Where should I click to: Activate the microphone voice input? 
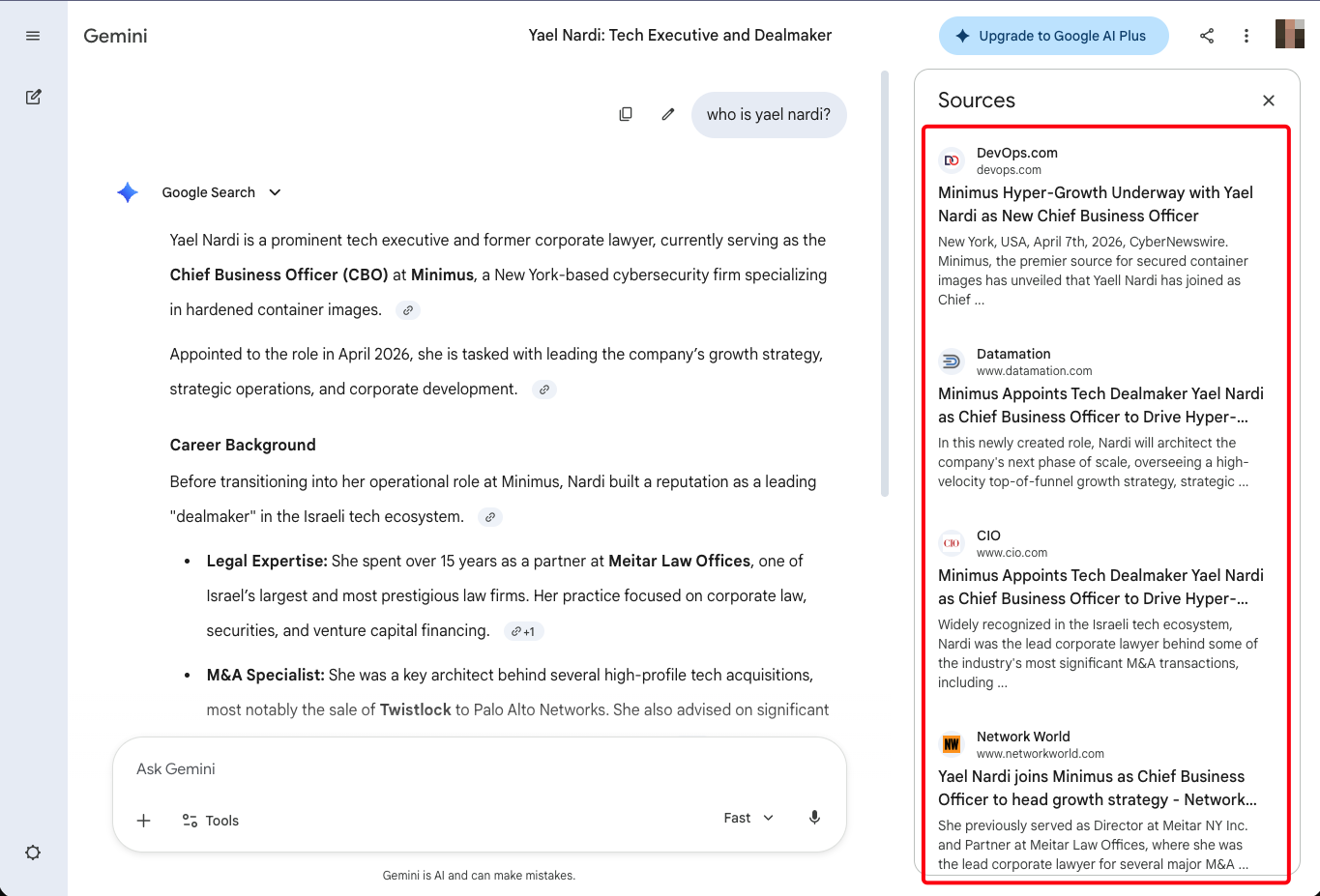click(814, 818)
